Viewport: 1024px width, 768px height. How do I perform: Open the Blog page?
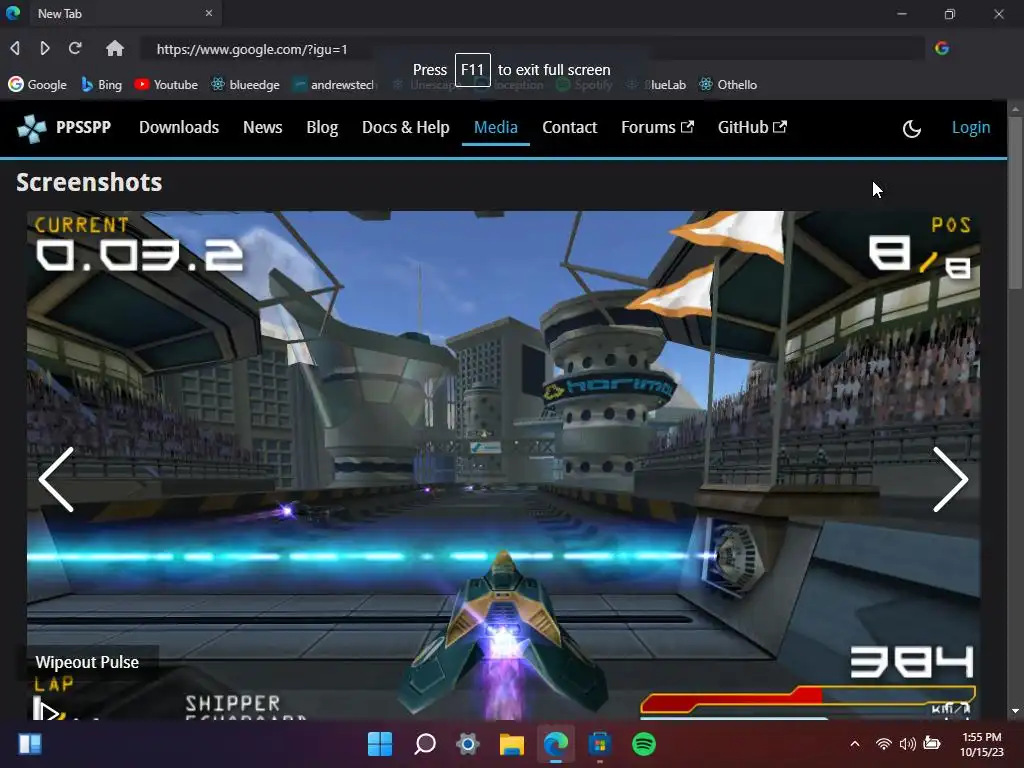[323, 127]
